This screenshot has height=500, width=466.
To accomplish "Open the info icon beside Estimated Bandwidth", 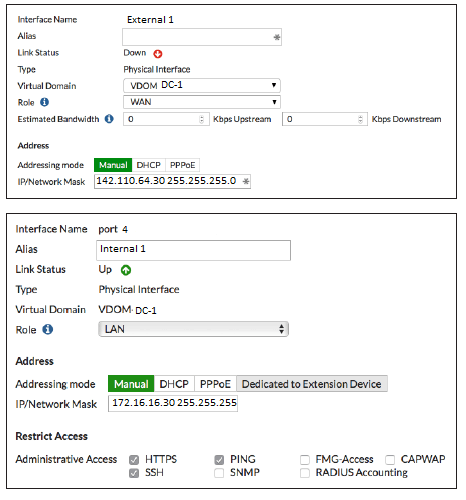I will coord(109,119).
